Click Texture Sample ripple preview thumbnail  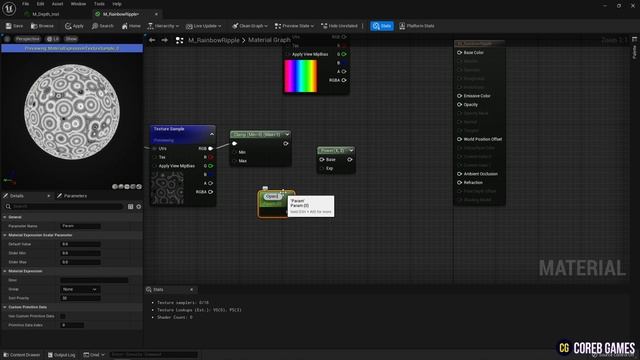pos(167,188)
